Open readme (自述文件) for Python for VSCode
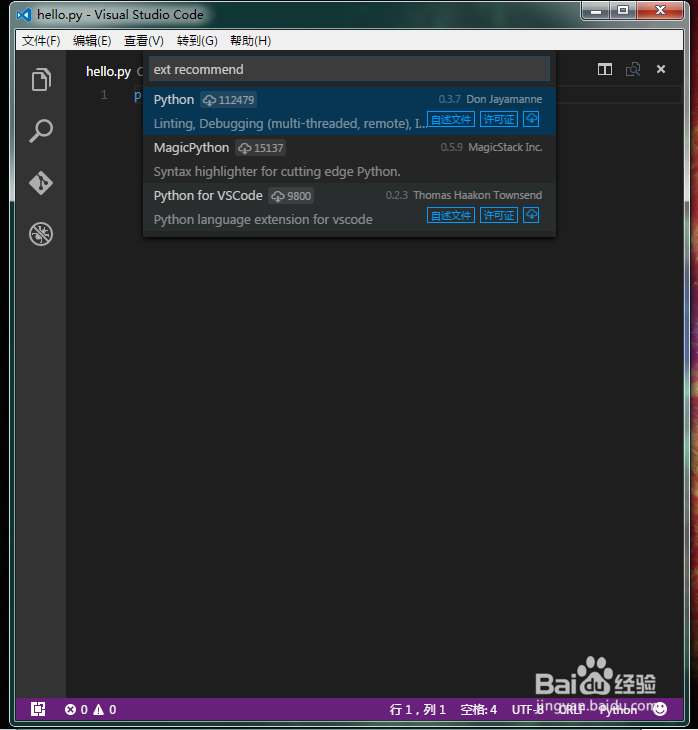The height and width of the screenshot is (730, 698). [451, 215]
